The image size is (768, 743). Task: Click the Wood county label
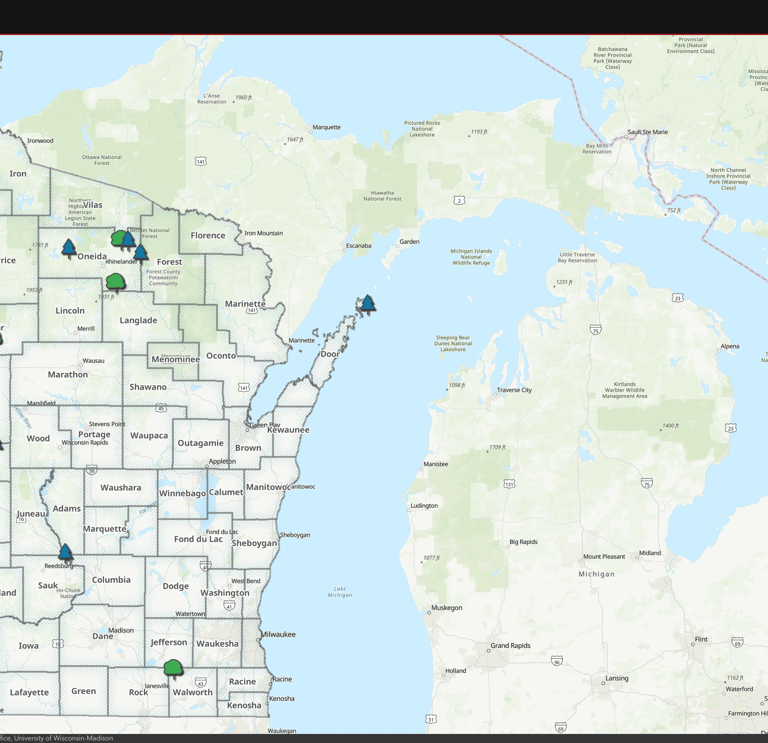click(38, 438)
